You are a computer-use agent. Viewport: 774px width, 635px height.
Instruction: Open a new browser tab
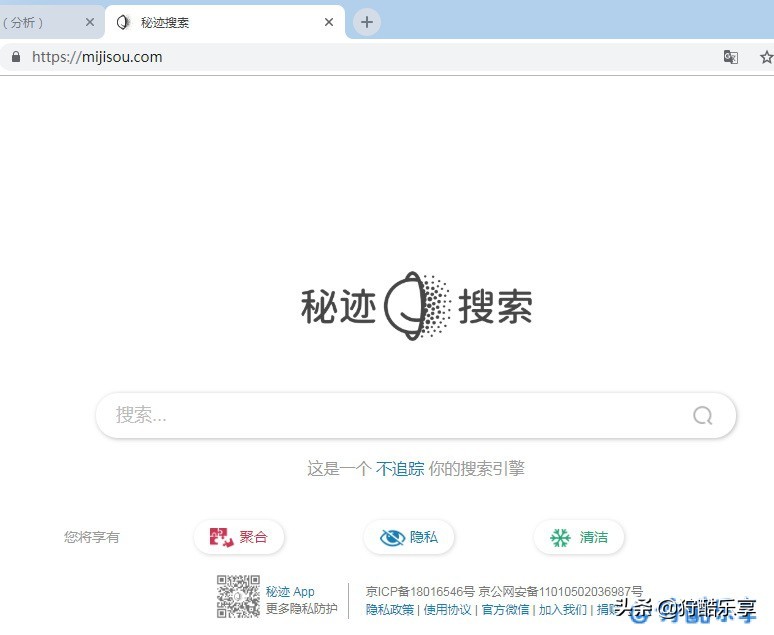pos(367,22)
